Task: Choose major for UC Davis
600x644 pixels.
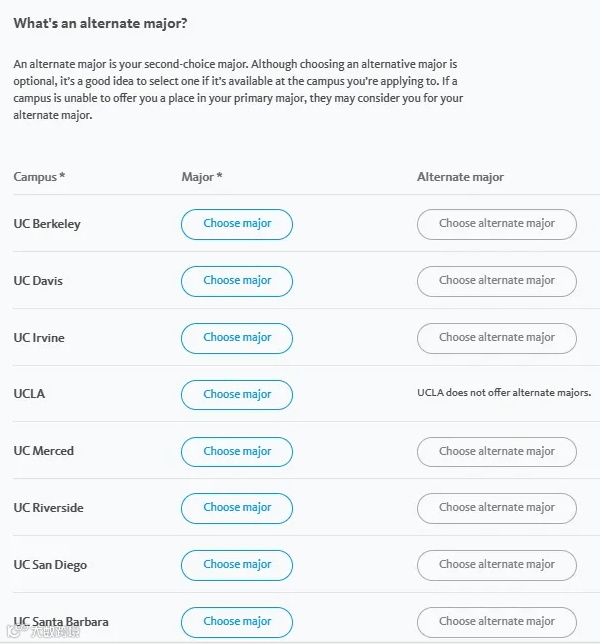Action: pos(237,281)
